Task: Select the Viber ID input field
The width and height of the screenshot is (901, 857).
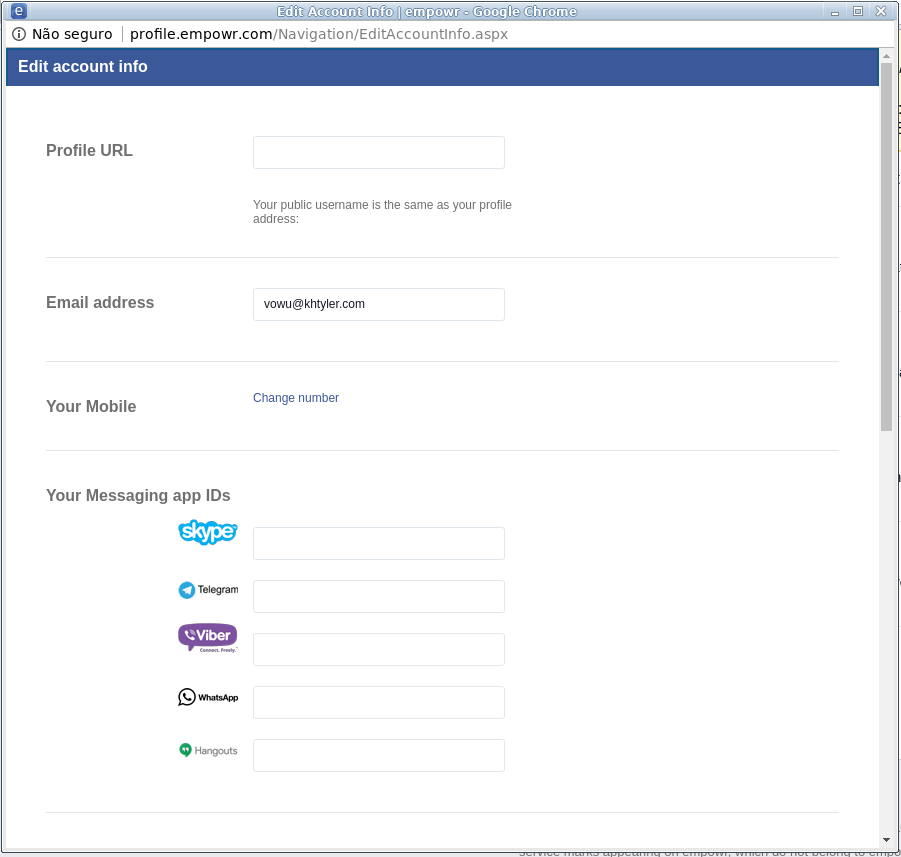Action: pos(379,650)
